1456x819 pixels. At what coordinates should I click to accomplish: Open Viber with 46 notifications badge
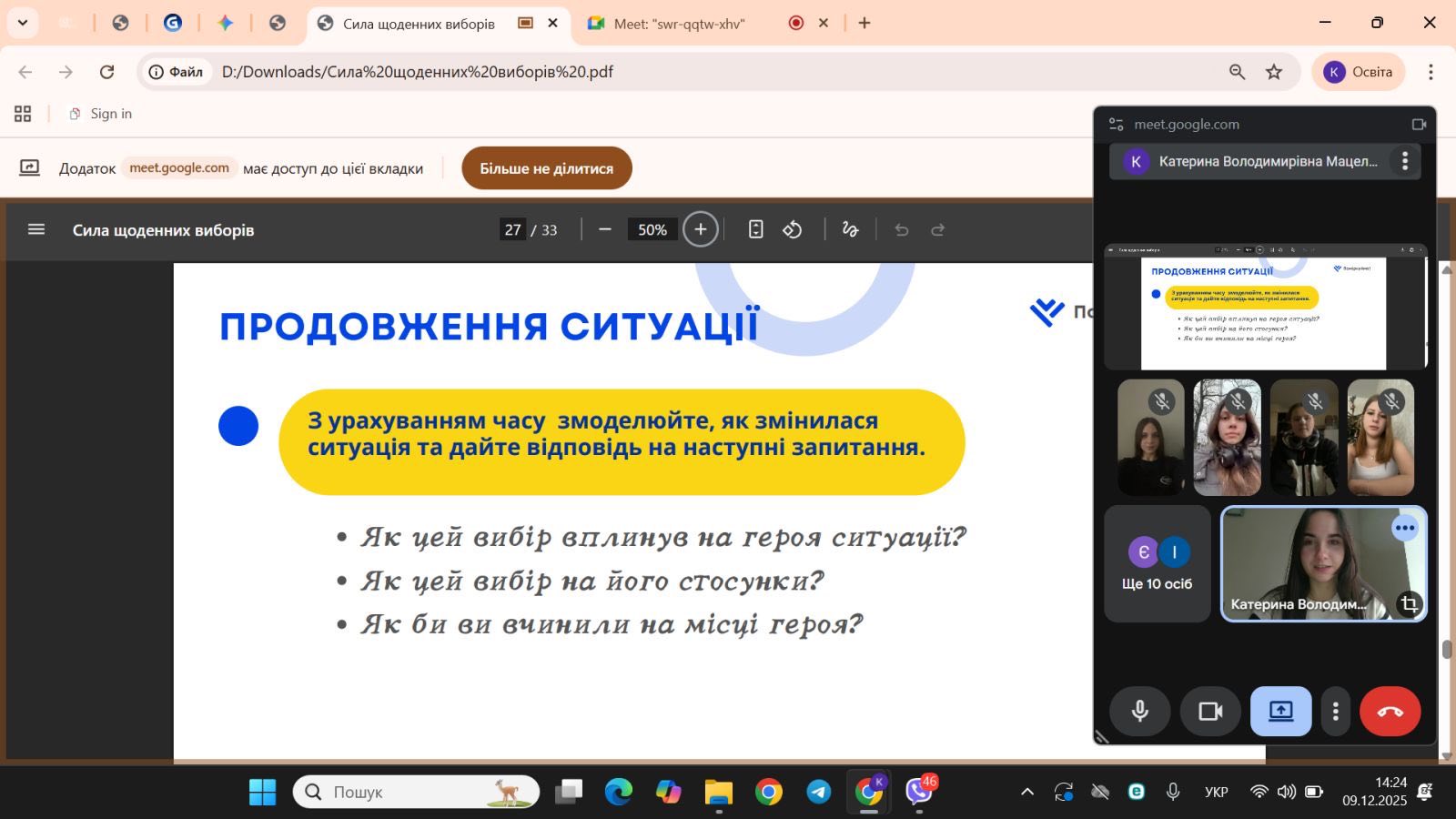point(919,792)
